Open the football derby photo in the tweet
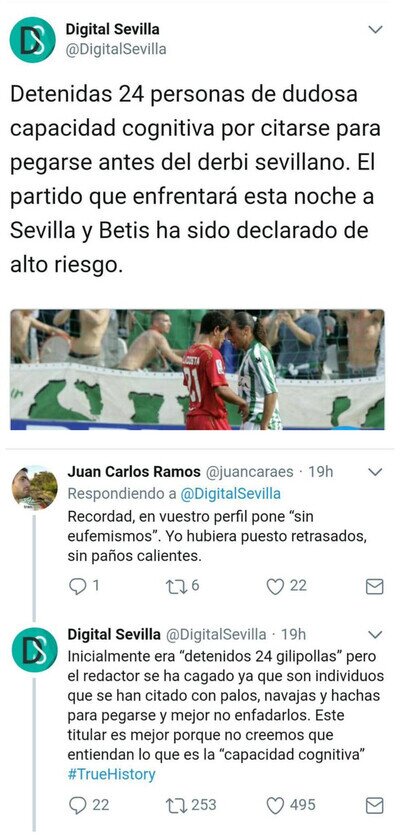This screenshot has height=835, width=400. (x=197, y=370)
